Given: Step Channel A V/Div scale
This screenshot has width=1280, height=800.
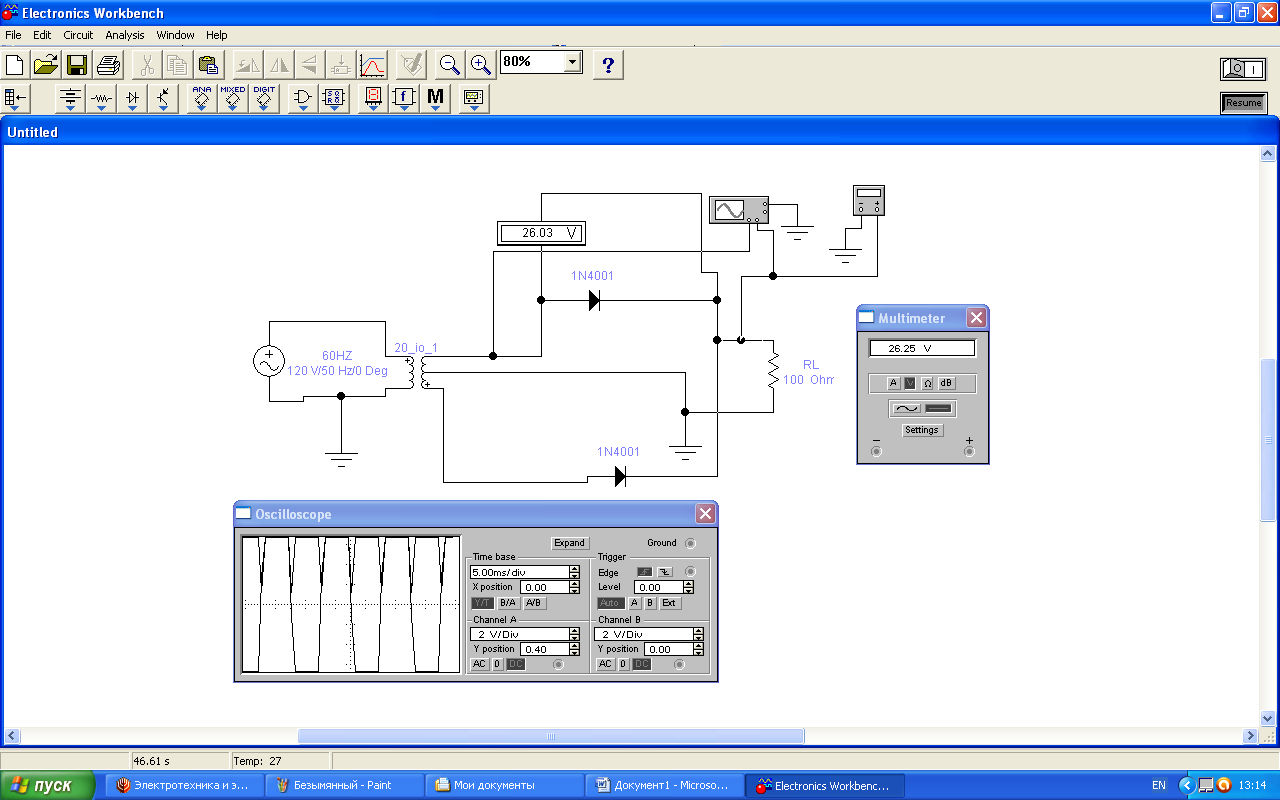Looking at the screenshot, I should pos(574,634).
